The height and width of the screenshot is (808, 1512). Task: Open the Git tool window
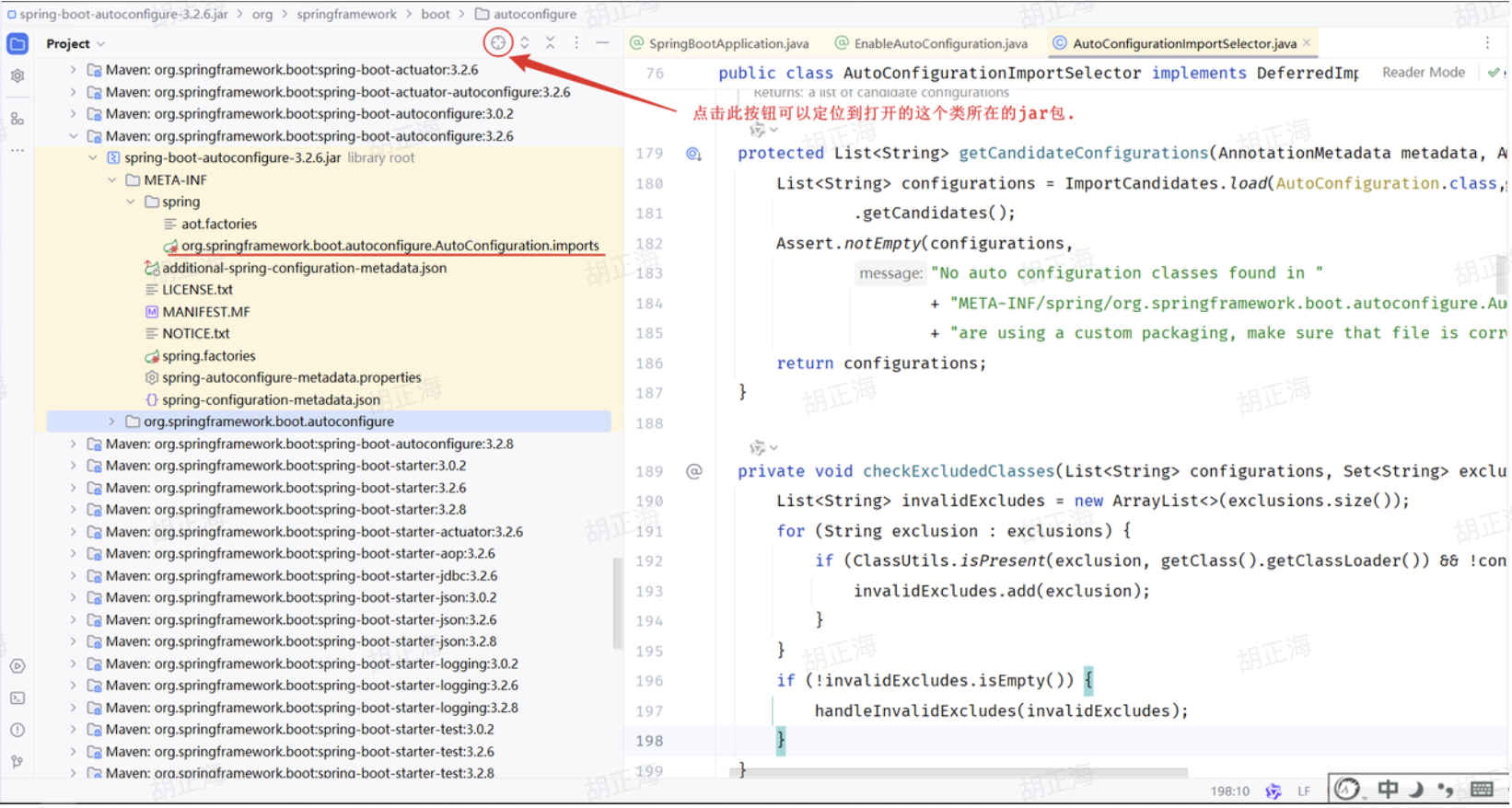click(17, 762)
